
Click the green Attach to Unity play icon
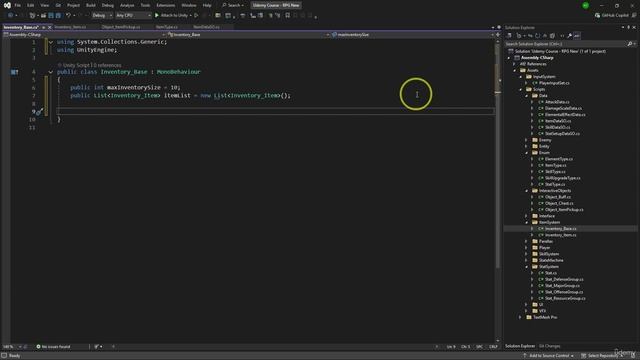coord(157,16)
